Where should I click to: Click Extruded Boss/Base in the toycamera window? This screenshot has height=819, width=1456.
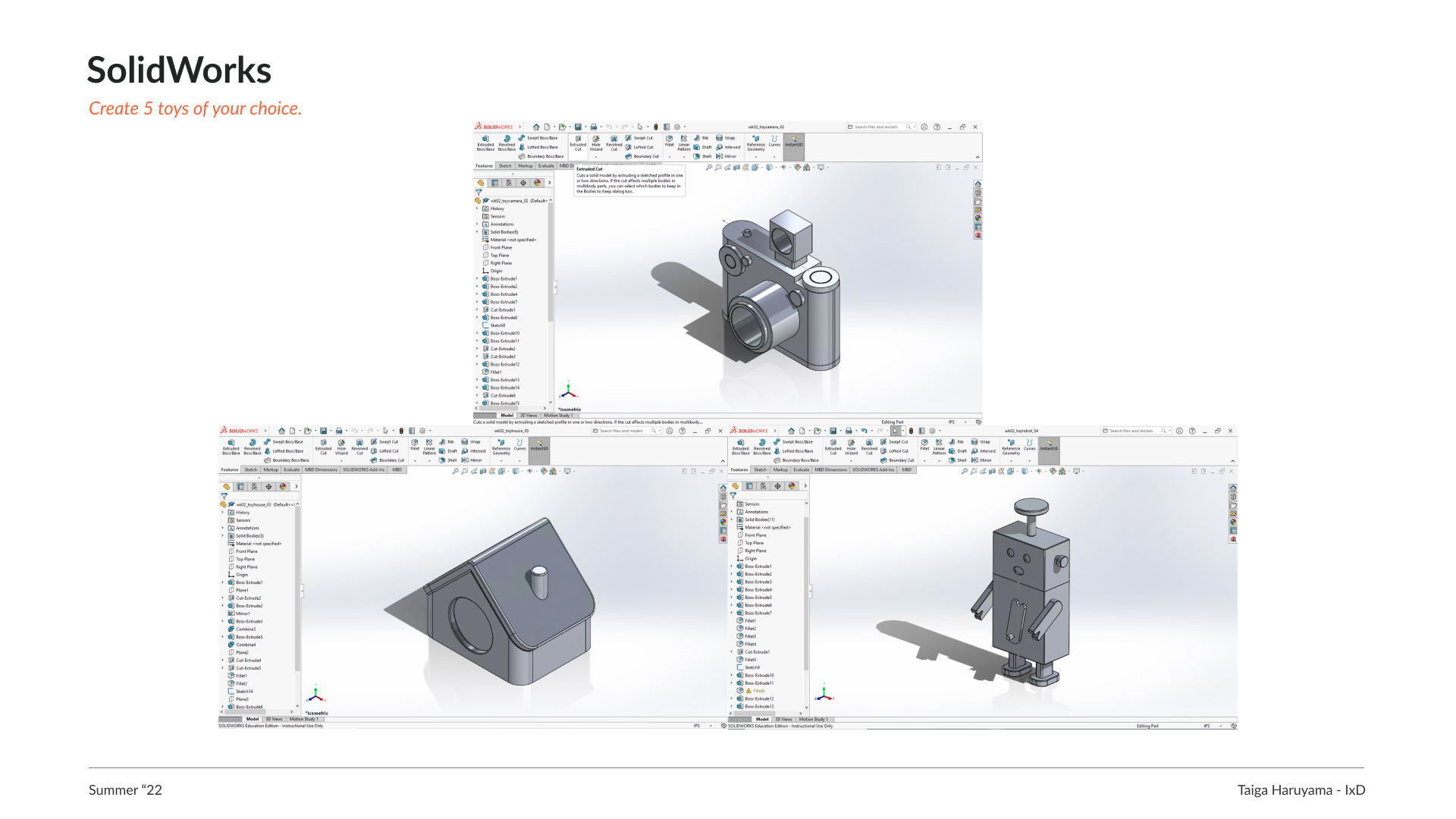[x=485, y=142]
